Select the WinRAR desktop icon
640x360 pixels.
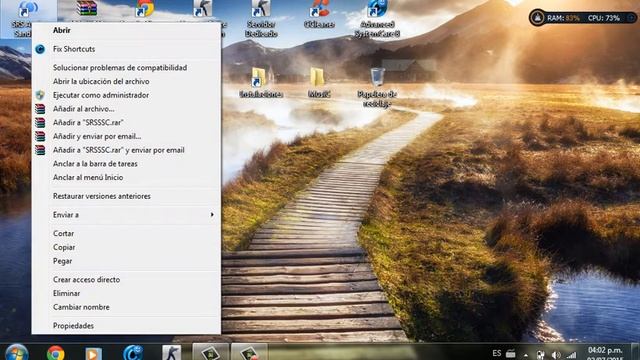click(87, 9)
